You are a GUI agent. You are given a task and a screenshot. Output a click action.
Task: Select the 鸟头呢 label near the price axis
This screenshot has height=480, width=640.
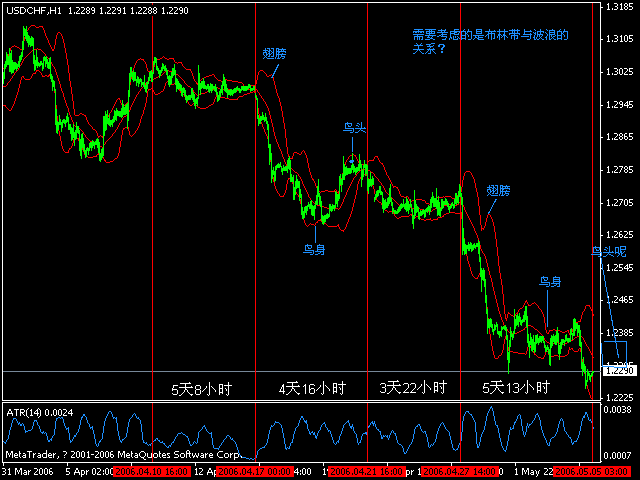click(609, 251)
